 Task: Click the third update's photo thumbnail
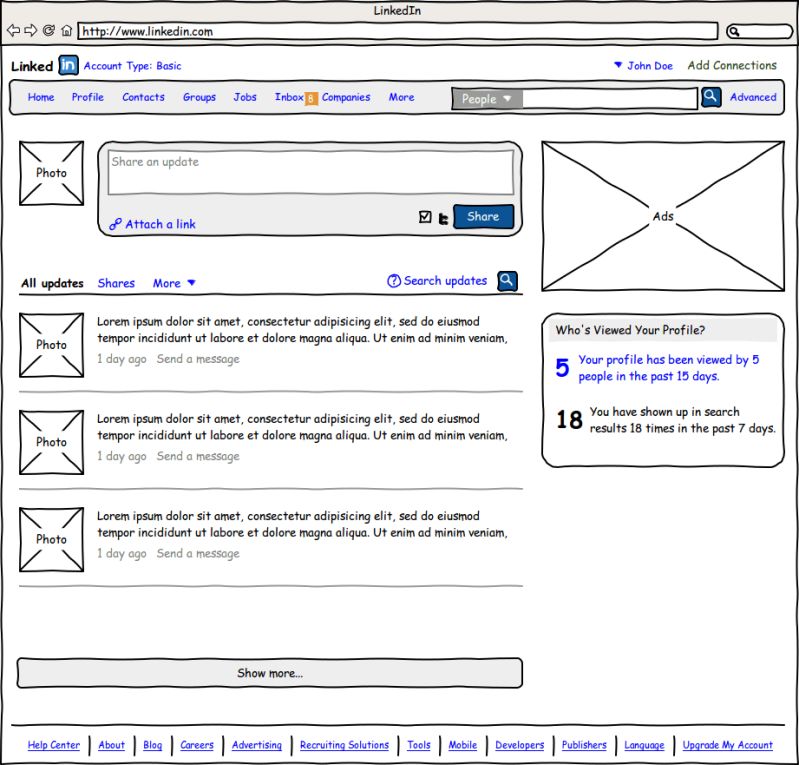tap(51, 539)
